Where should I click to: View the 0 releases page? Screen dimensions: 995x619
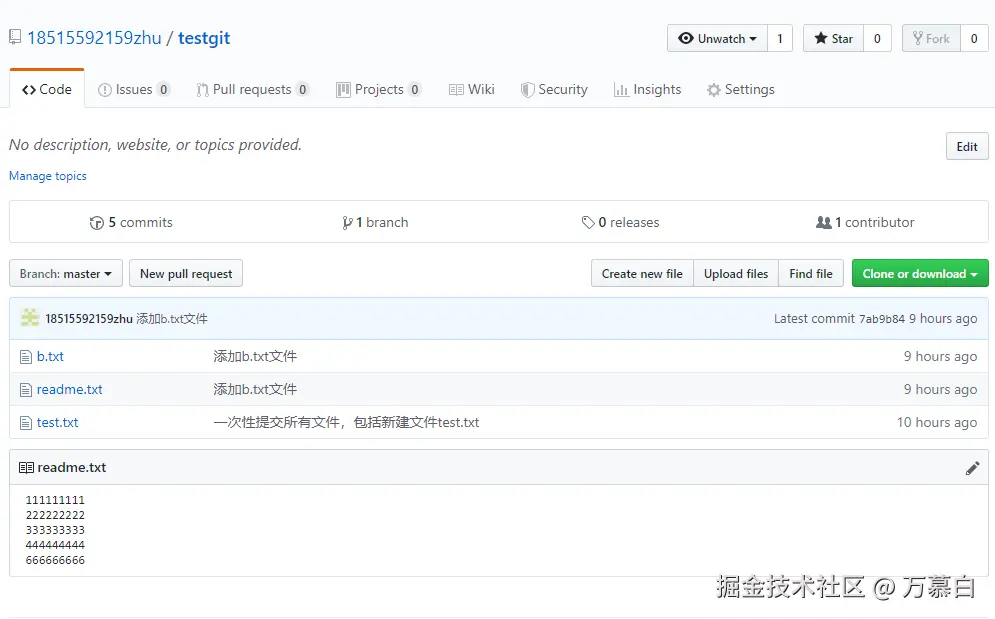click(x=621, y=222)
